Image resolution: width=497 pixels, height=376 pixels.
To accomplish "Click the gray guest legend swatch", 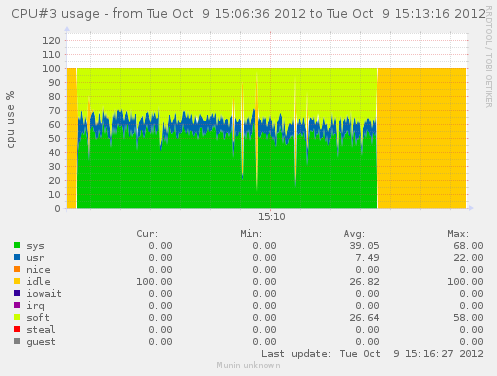I will point(17,341).
